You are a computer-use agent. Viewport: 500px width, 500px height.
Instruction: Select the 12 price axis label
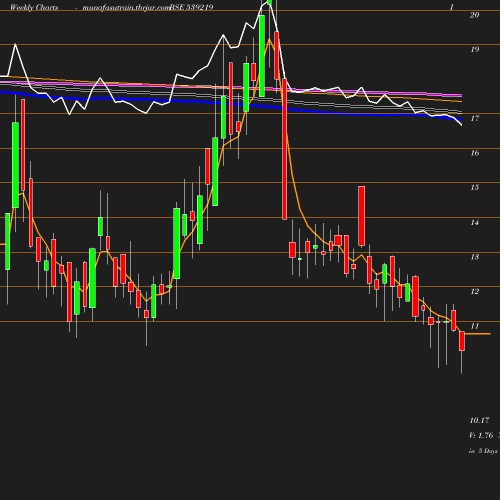pyautogui.click(x=475, y=291)
